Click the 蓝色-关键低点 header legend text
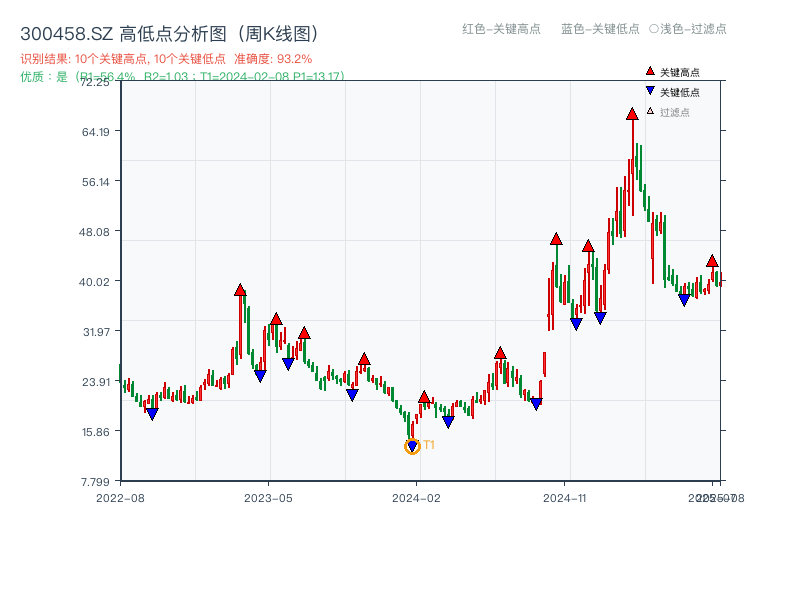Image resolution: width=800 pixels, height=600 pixels. tap(600, 29)
